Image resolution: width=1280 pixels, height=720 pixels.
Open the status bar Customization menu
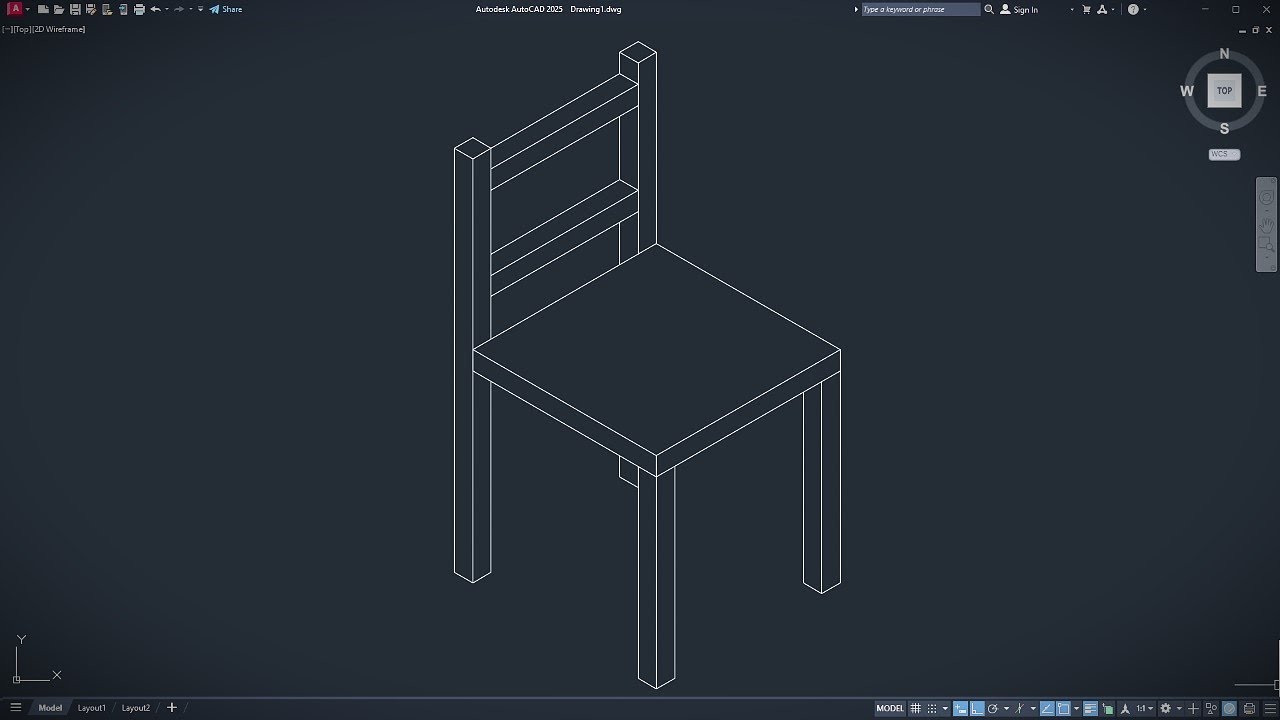(1270, 708)
